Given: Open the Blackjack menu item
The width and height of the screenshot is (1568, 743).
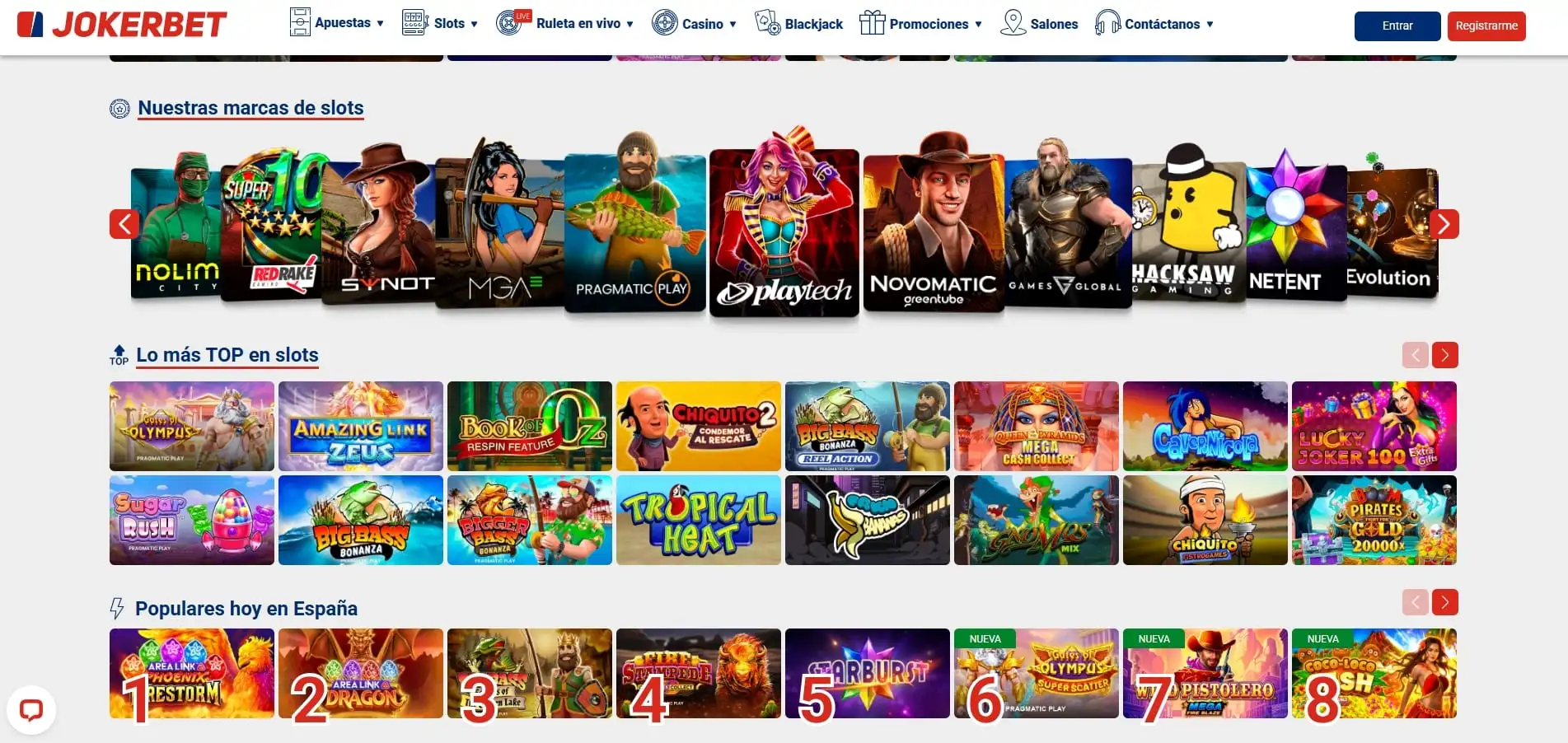Looking at the screenshot, I should pos(799,24).
